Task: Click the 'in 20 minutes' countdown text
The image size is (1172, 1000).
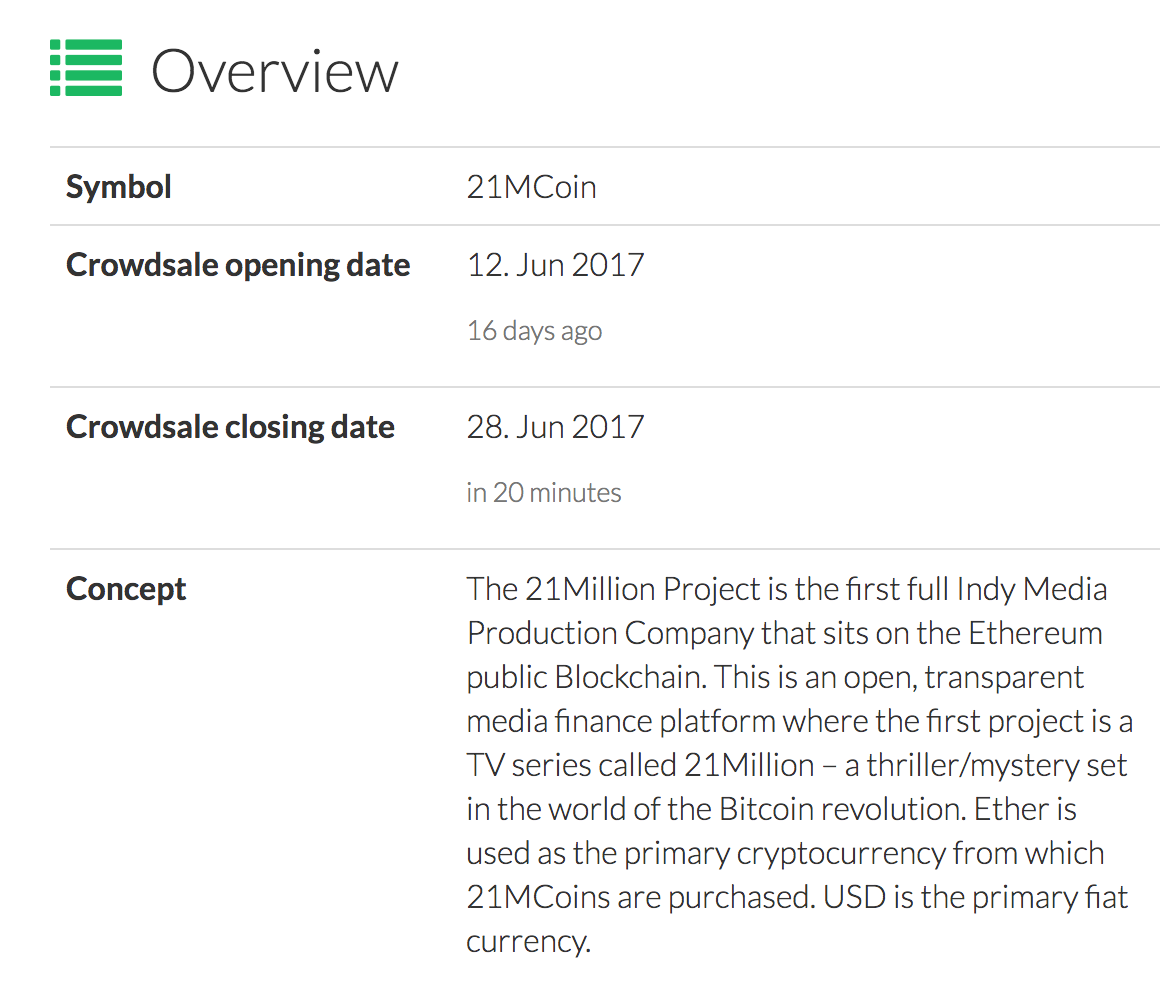Action: 543,493
